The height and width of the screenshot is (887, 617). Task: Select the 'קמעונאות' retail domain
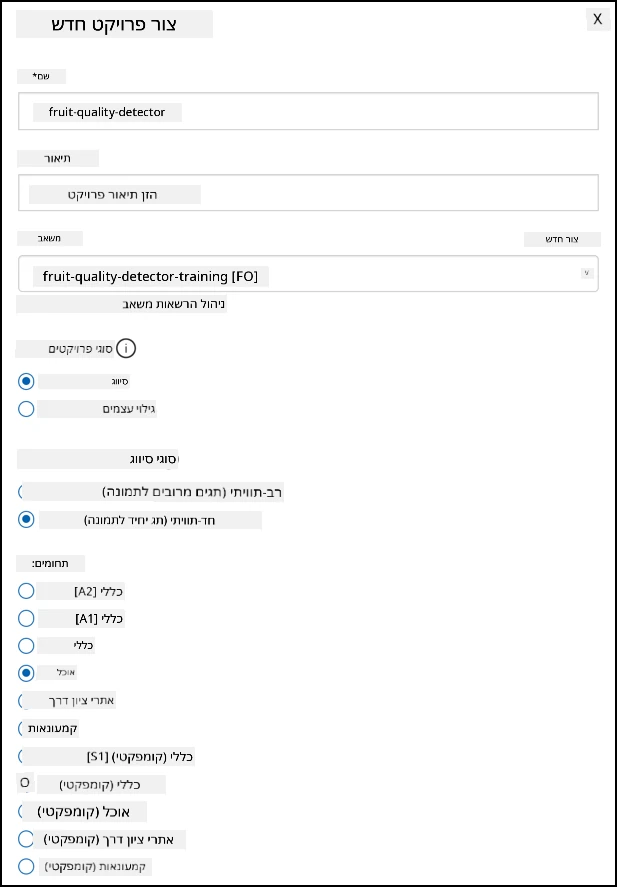21,728
